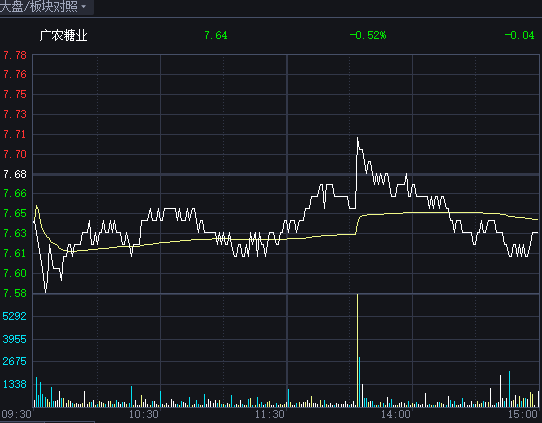Click the 1338 volume axis label
The height and width of the screenshot is (423, 542).
(x=15, y=384)
